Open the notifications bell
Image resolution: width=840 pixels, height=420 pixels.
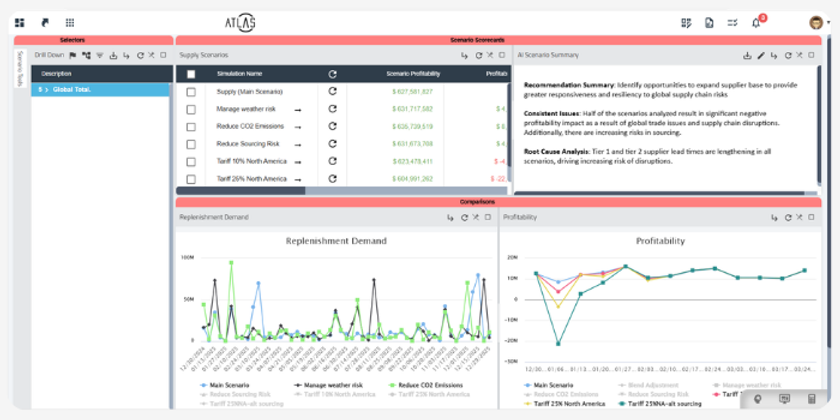point(757,22)
